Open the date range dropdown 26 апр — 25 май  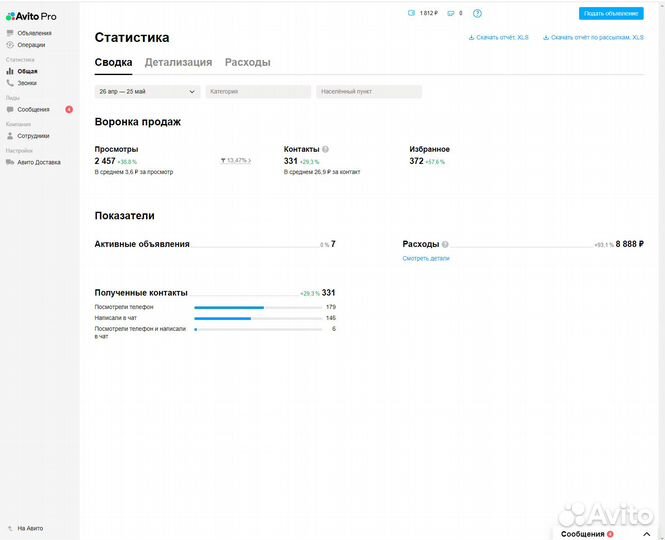point(147,92)
